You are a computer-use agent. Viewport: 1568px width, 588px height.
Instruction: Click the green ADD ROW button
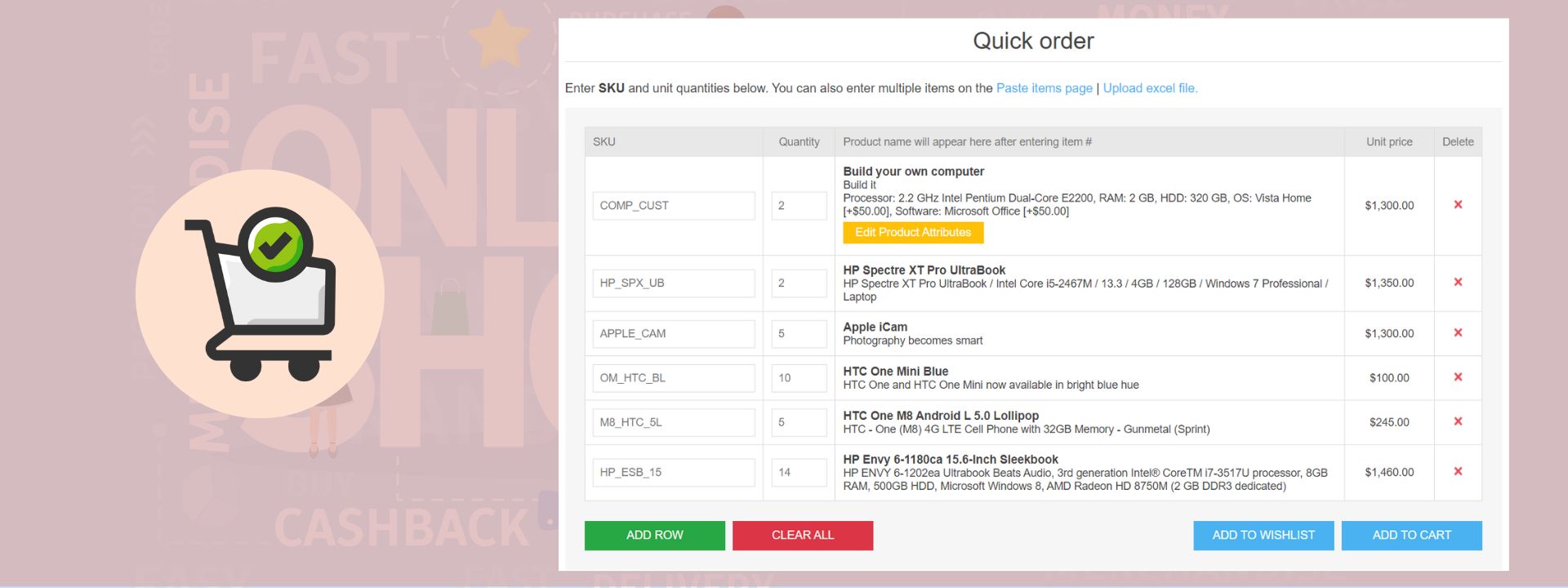click(x=655, y=536)
